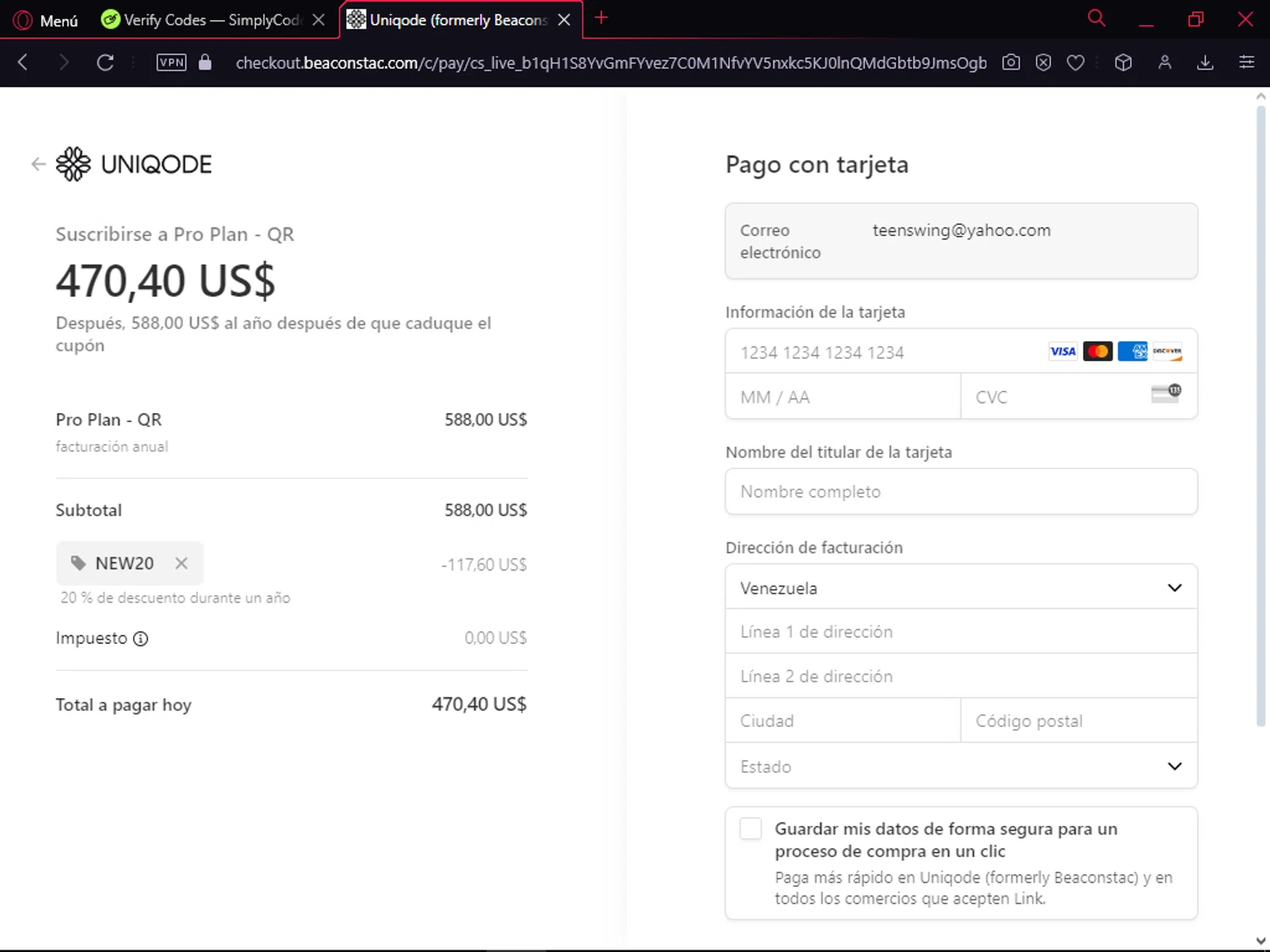Focus the Nombre completo field

pyautogui.click(x=961, y=492)
